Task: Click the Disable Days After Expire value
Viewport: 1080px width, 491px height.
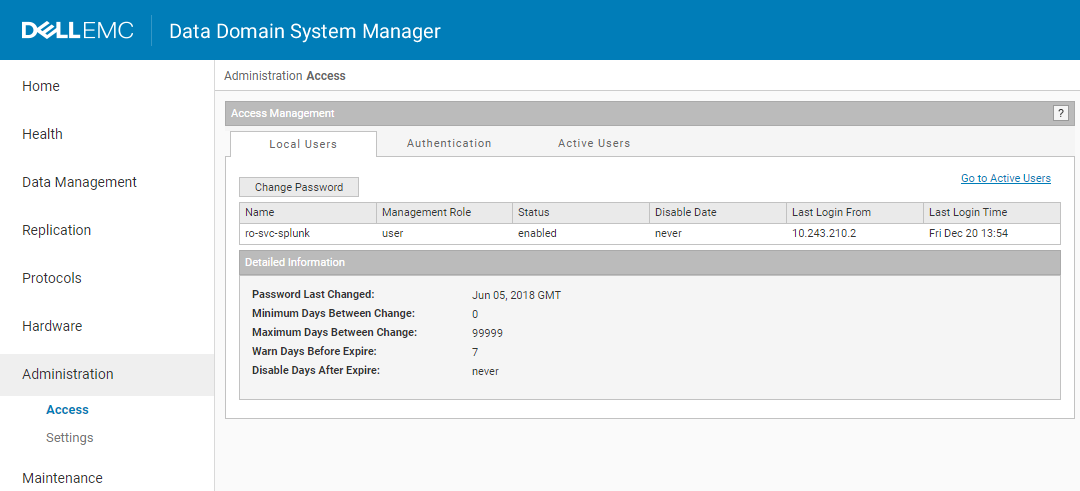Action: pyautogui.click(x=485, y=371)
